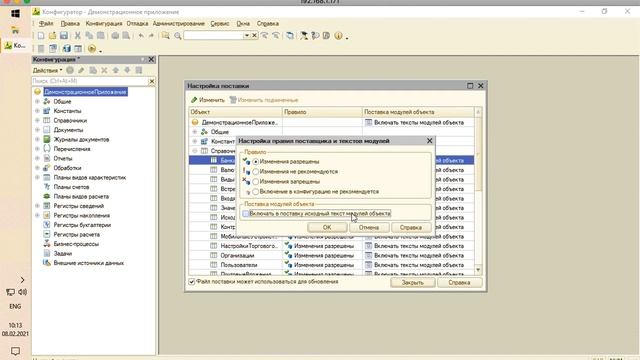Expand the Документы node in the configuration tree
The width and height of the screenshot is (640, 360).
click(x=37, y=130)
